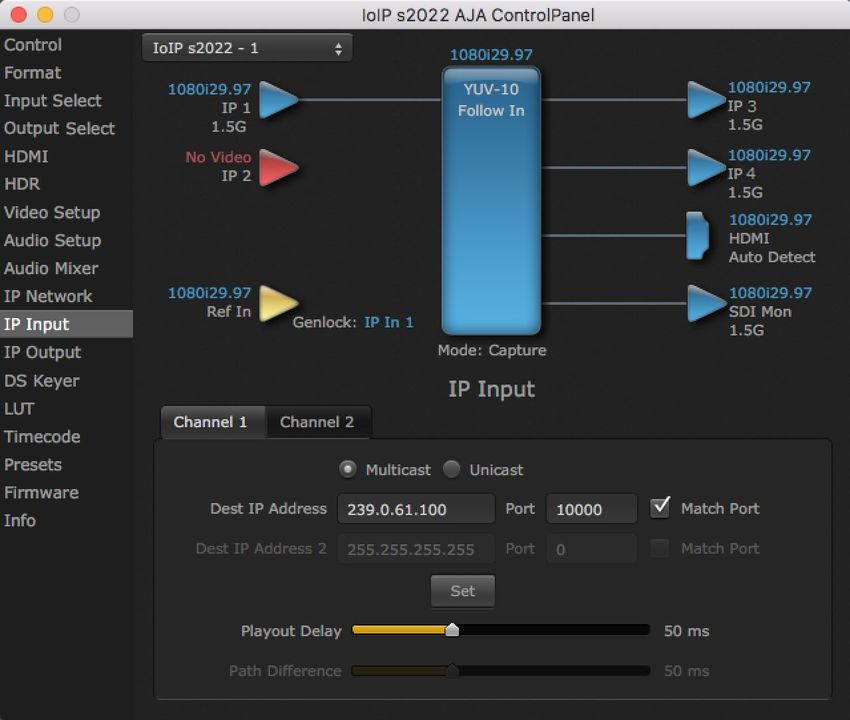The height and width of the screenshot is (720, 850).
Task: Click the red IP 2 No Video triangle
Action: click(279, 168)
